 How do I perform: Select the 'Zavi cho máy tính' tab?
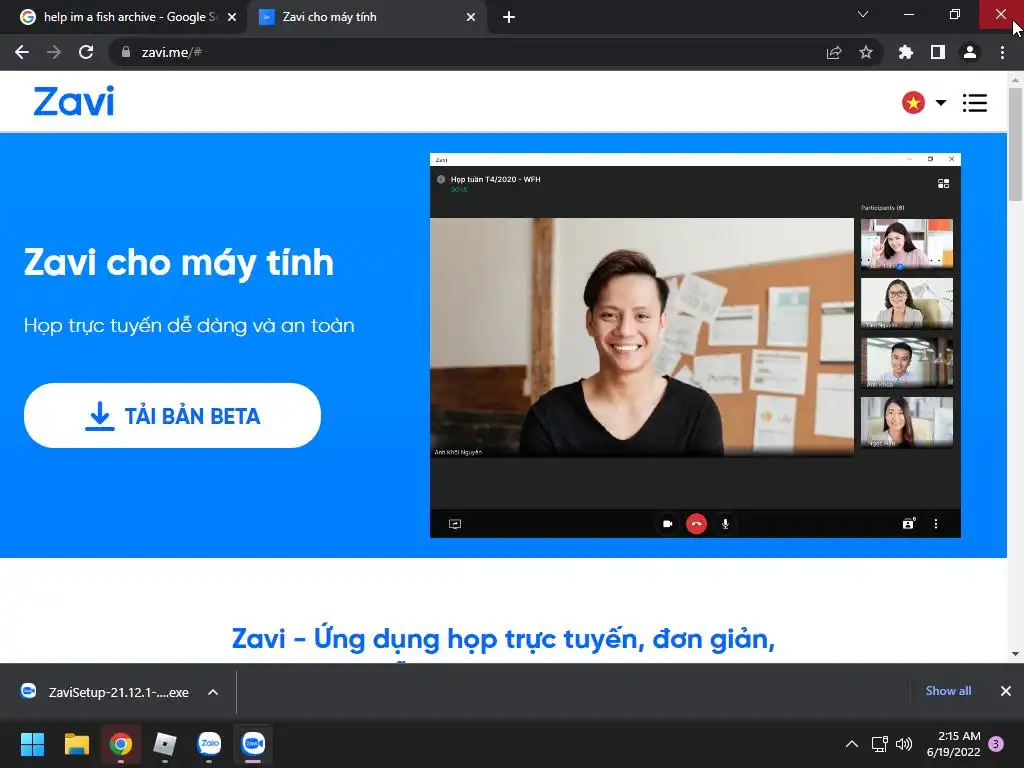(367, 17)
